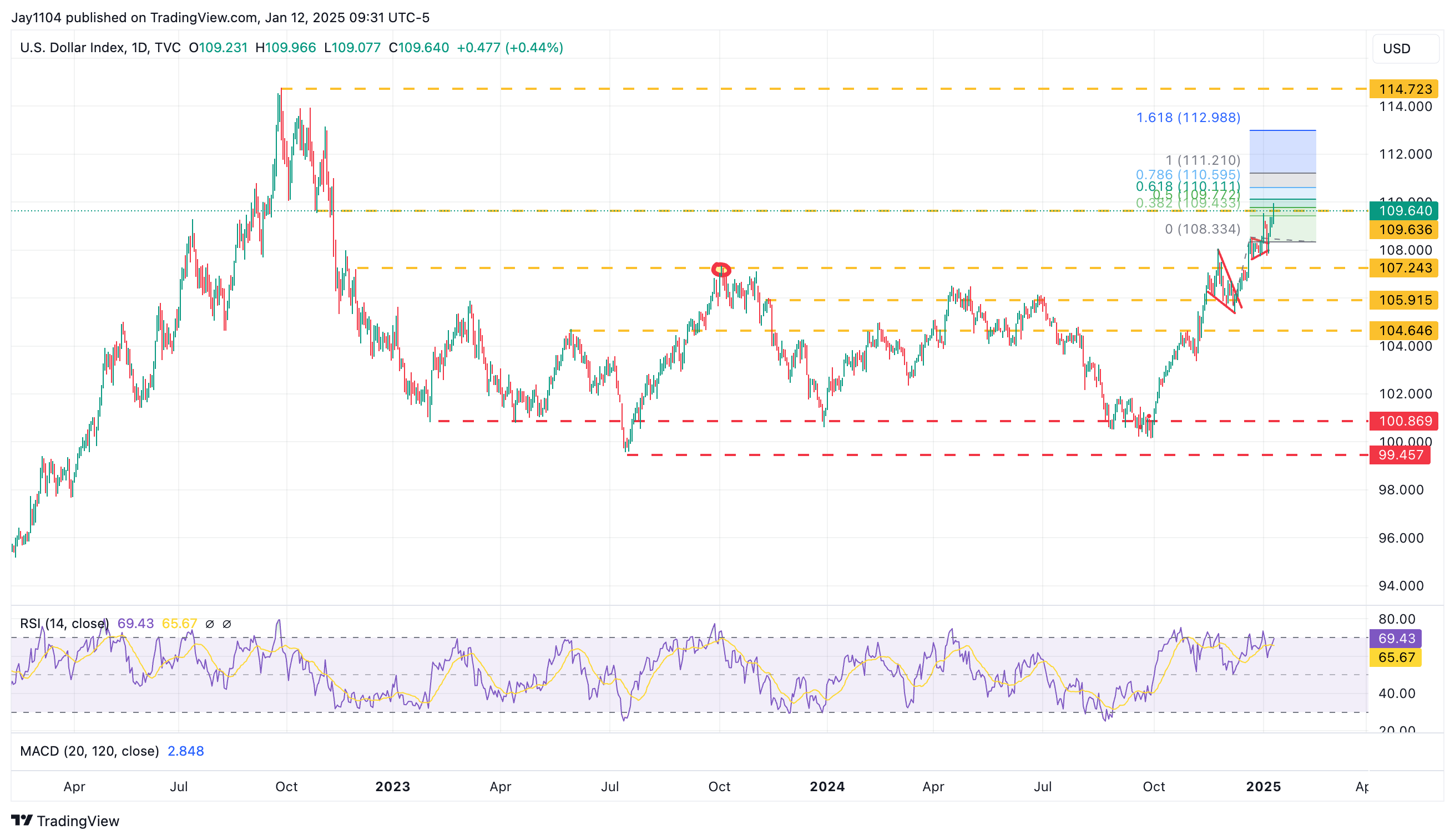This screenshot has height=840, width=1455.
Task: Click the second ∅ symbol in the RSI legend
Action: coord(227,624)
